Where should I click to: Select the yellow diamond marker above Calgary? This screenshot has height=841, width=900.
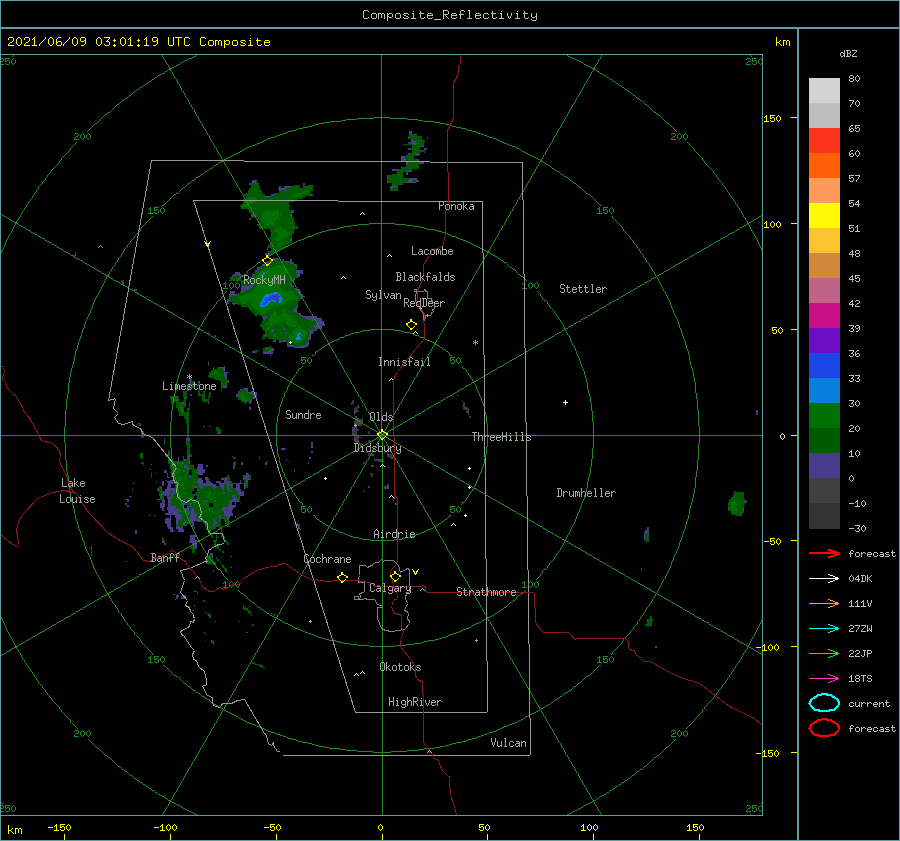[395, 576]
